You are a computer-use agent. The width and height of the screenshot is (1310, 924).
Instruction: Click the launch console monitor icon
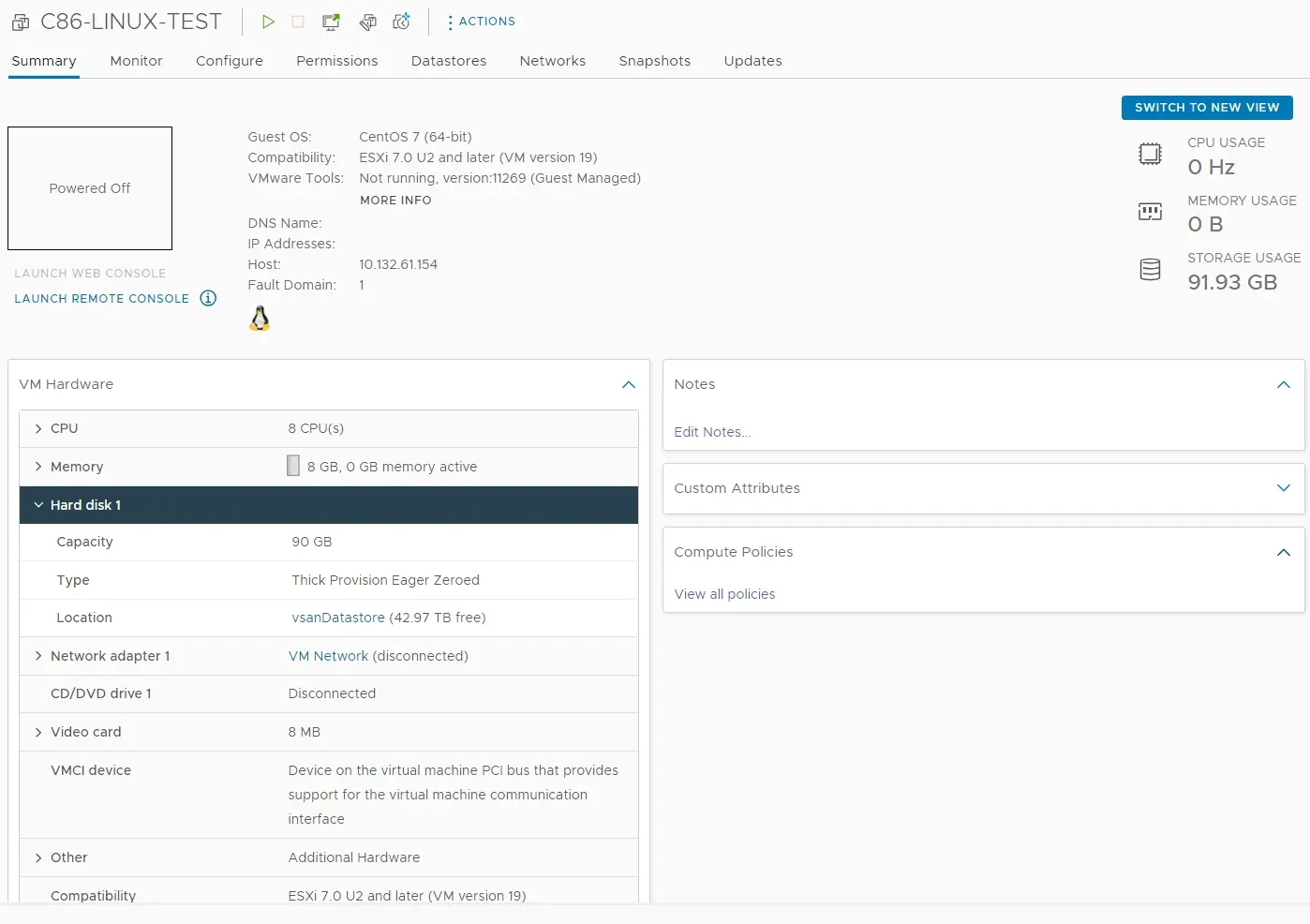331,22
